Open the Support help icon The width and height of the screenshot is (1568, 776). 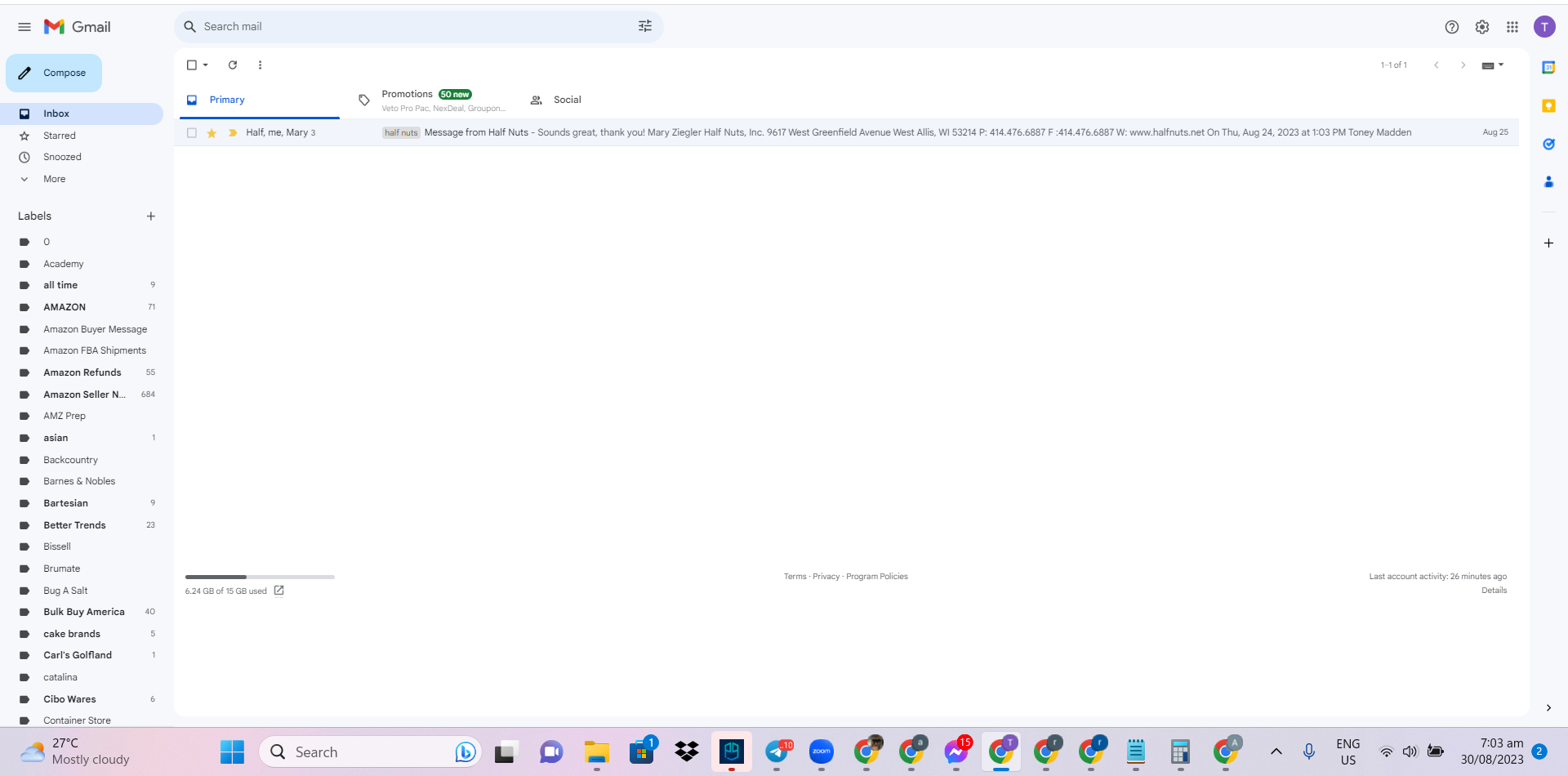click(1452, 27)
